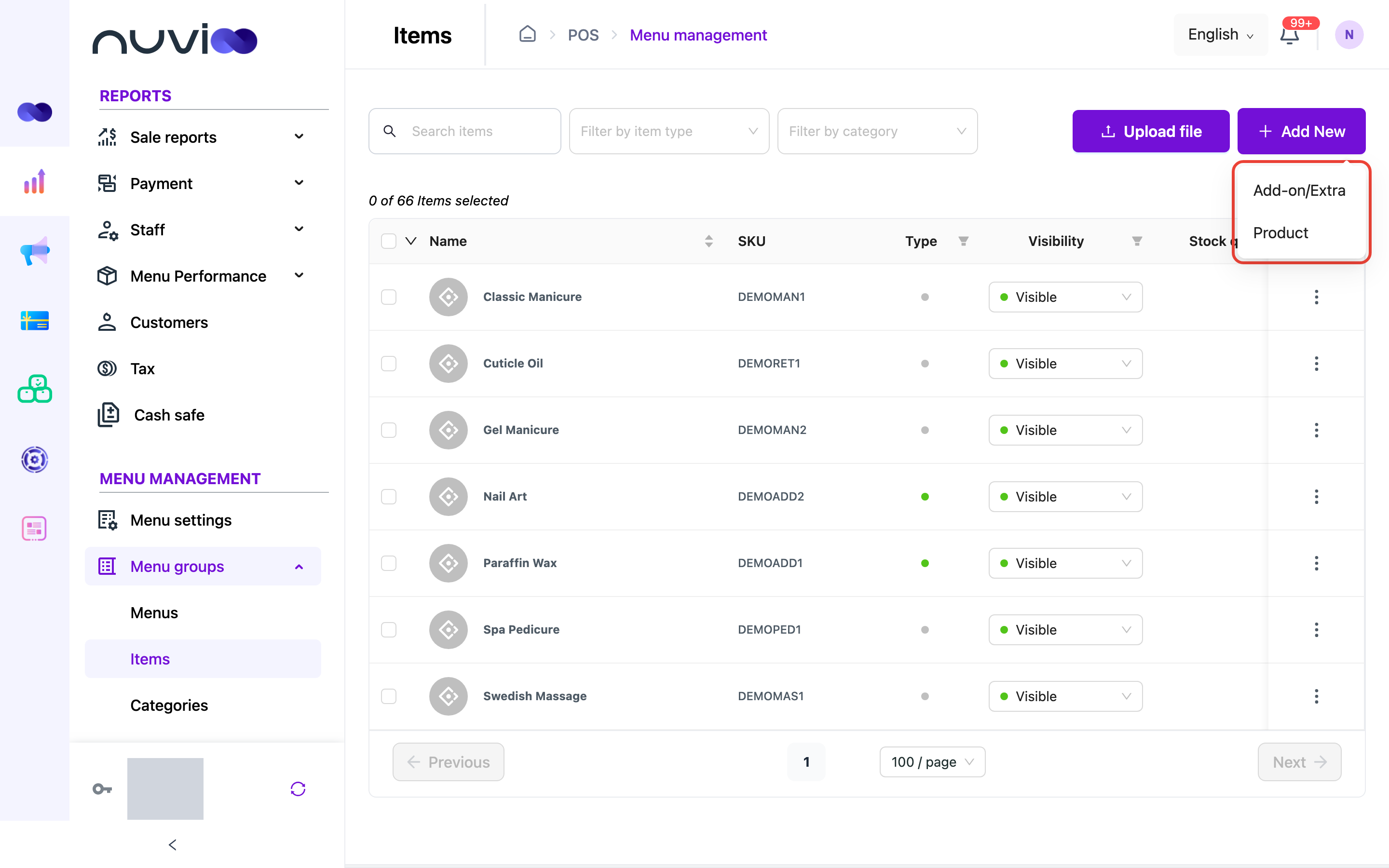Tick the select-all checkbox in table header
This screenshot has height=868, width=1389.
389,241
